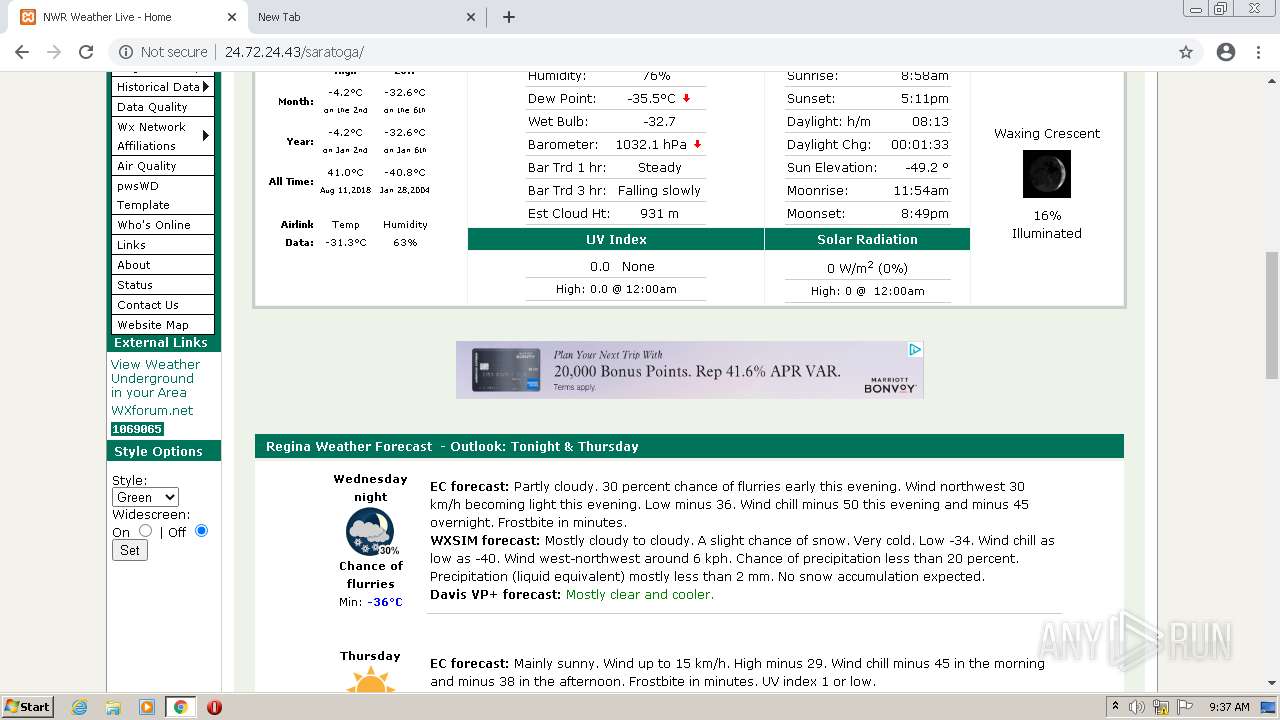Expand the Wx Network Affiliations submenu

tap(162, 136)
